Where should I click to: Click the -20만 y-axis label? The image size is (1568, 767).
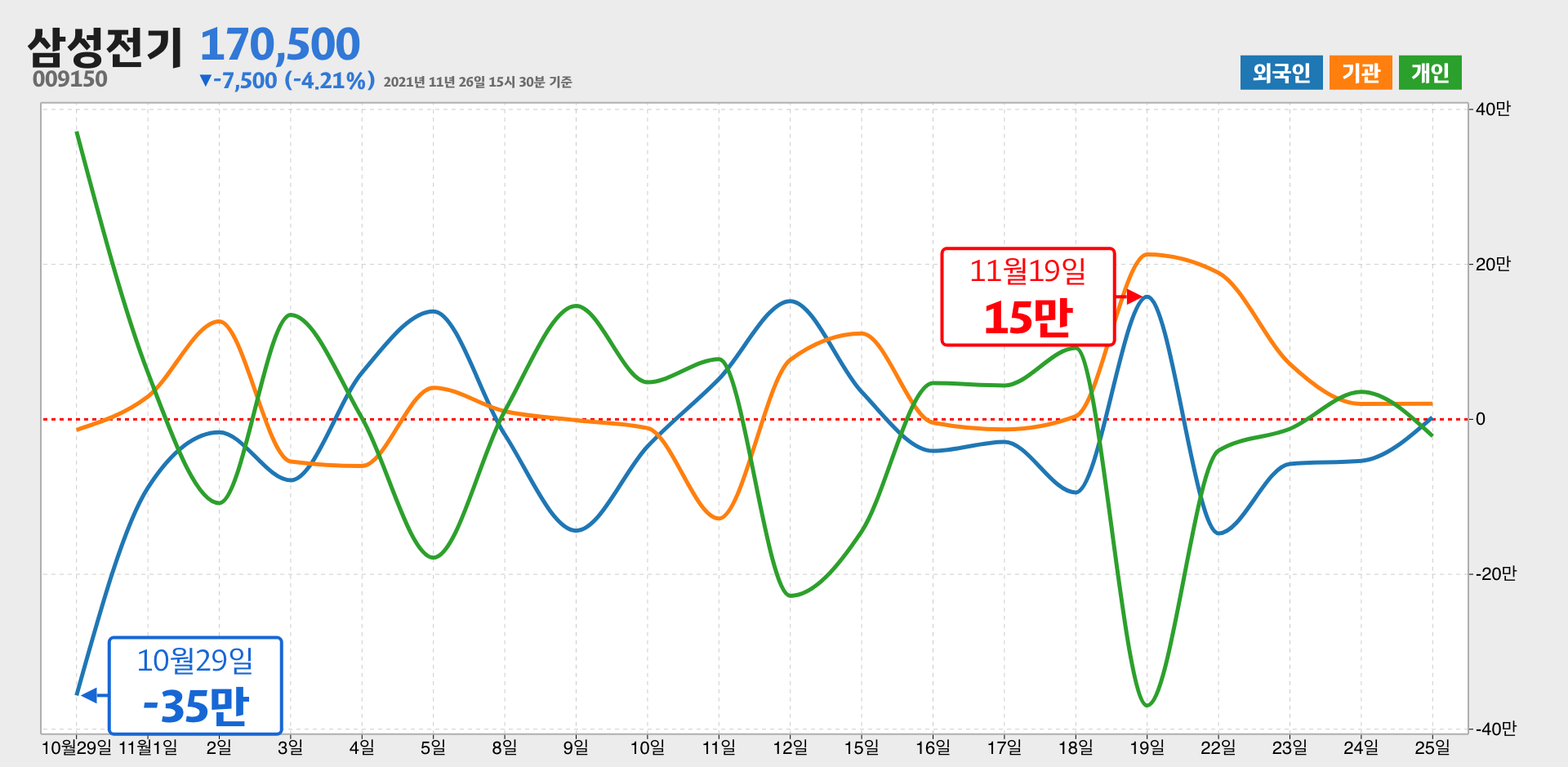[x=1495, y=573]
